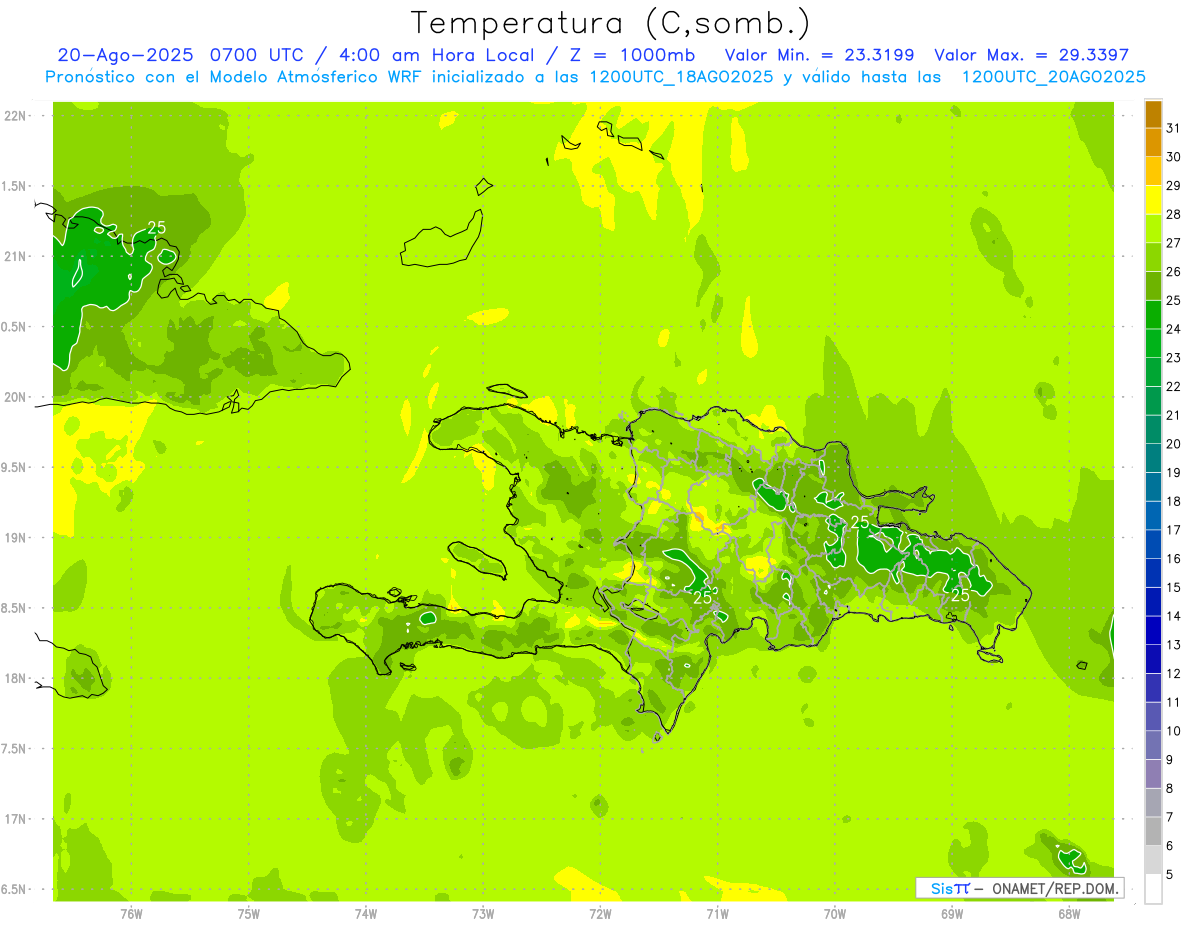
Task: Click the 75W longitude axis label
Action: [248, 913]
